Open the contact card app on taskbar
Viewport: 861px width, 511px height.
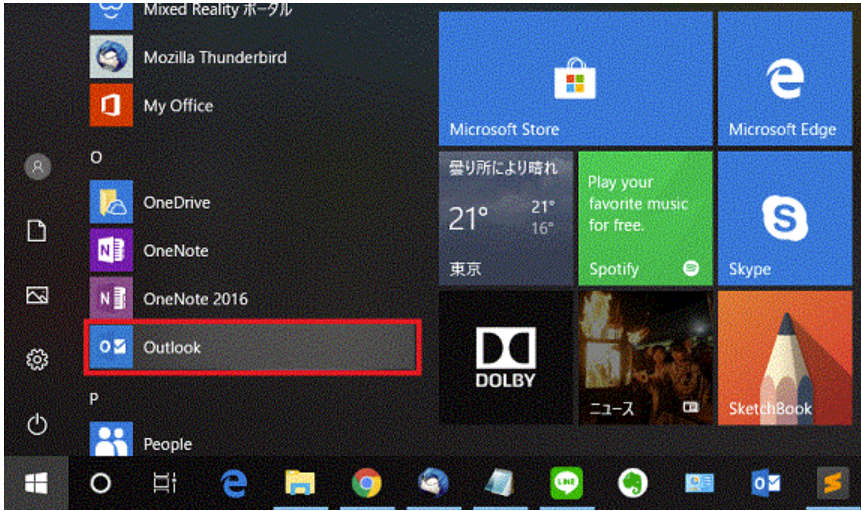[699, 484]
